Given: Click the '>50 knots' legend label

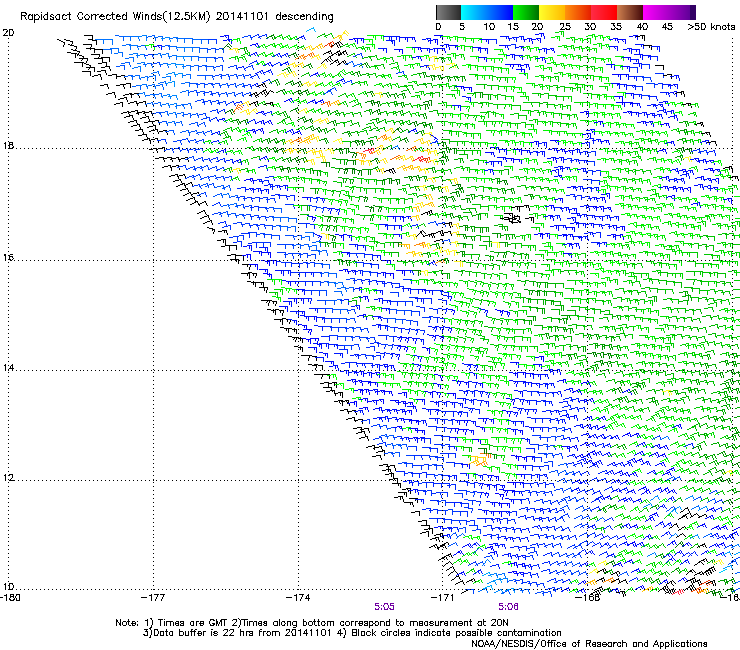Looking at the screenshot, I should (x=711, y=27).
